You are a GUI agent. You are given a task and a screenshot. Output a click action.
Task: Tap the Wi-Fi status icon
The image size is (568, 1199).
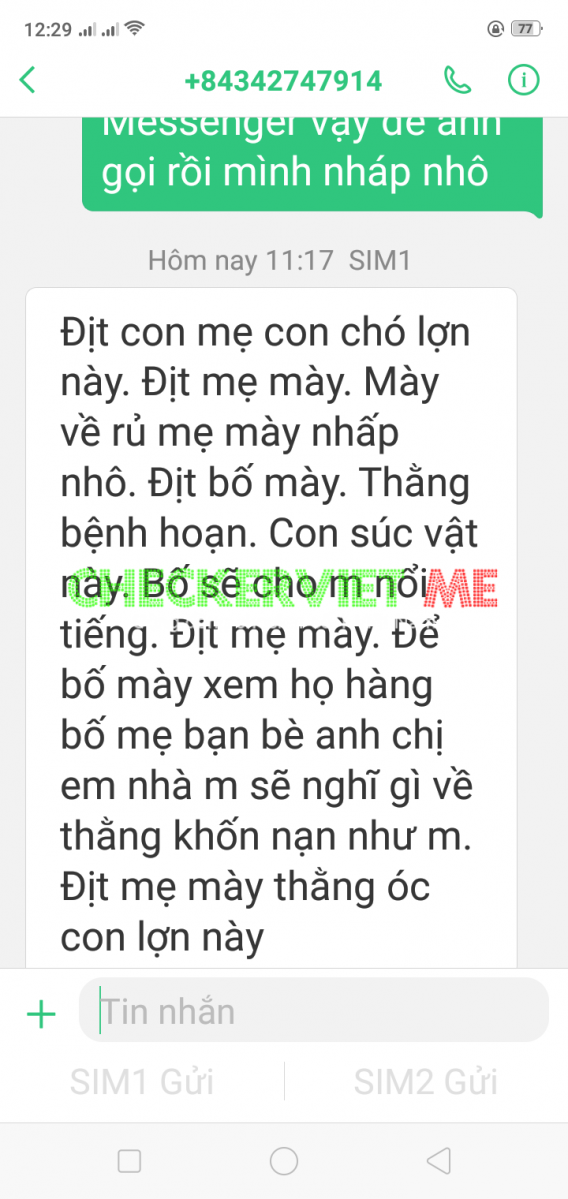click(135, 29)
